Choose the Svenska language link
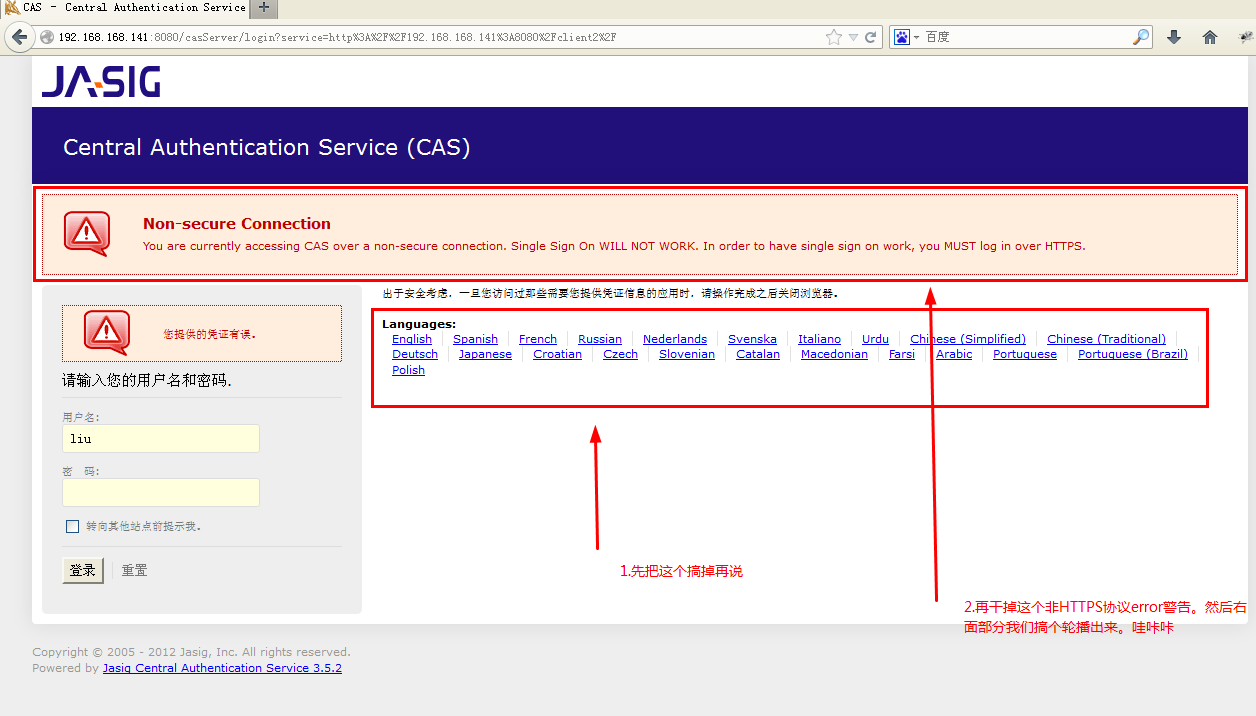1256x716 pixels. tap(752, 339)
